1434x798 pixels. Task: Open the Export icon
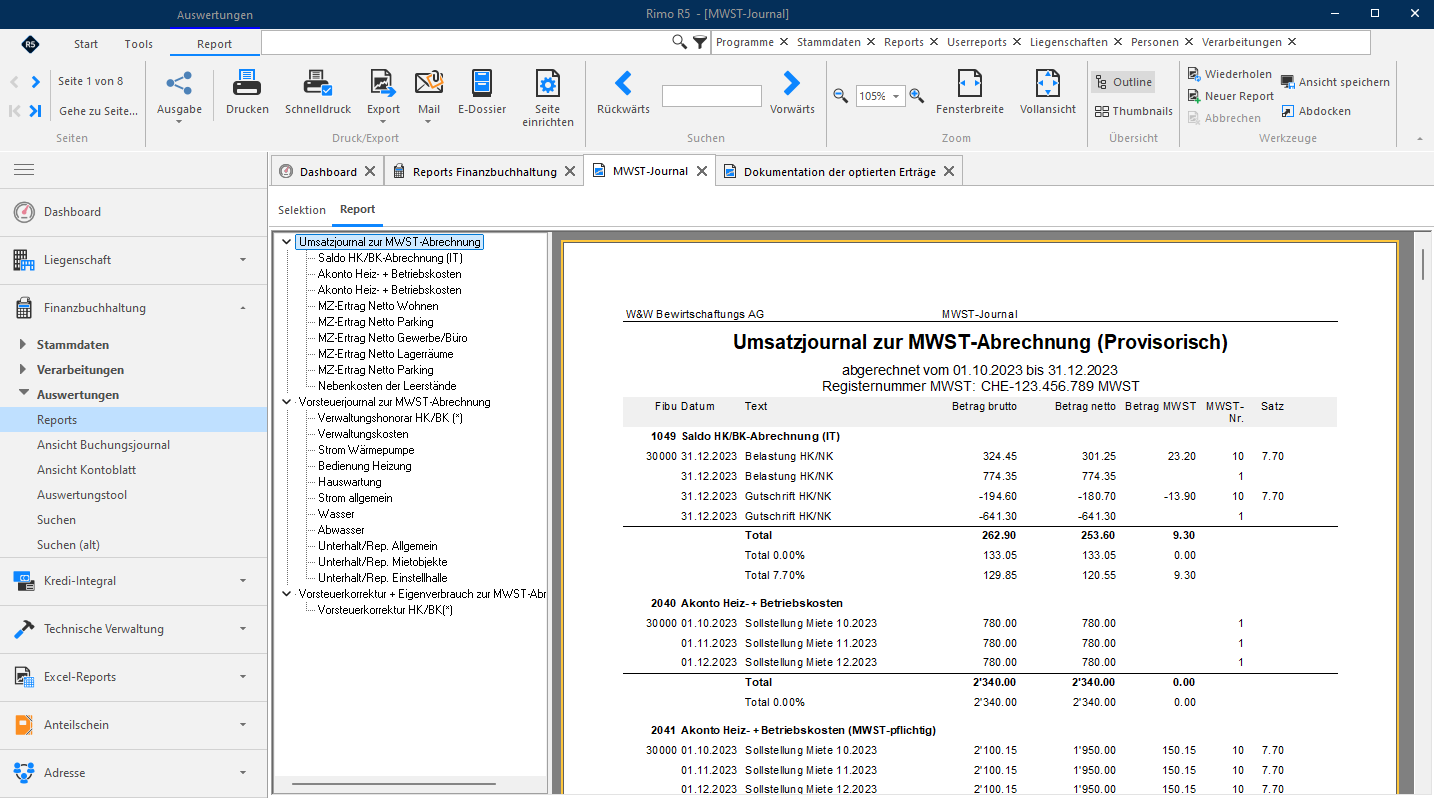(x=383, y=83)
